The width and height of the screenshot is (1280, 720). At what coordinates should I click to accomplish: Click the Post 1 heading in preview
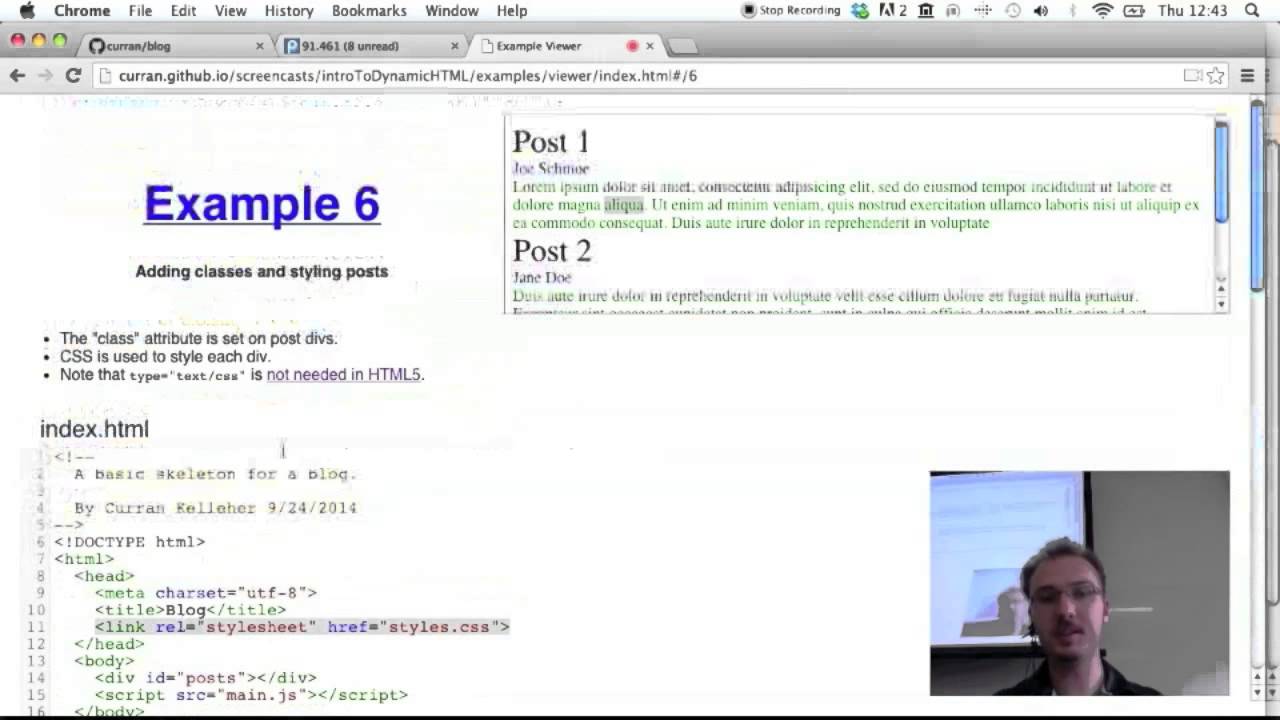(x=551, y=141)
